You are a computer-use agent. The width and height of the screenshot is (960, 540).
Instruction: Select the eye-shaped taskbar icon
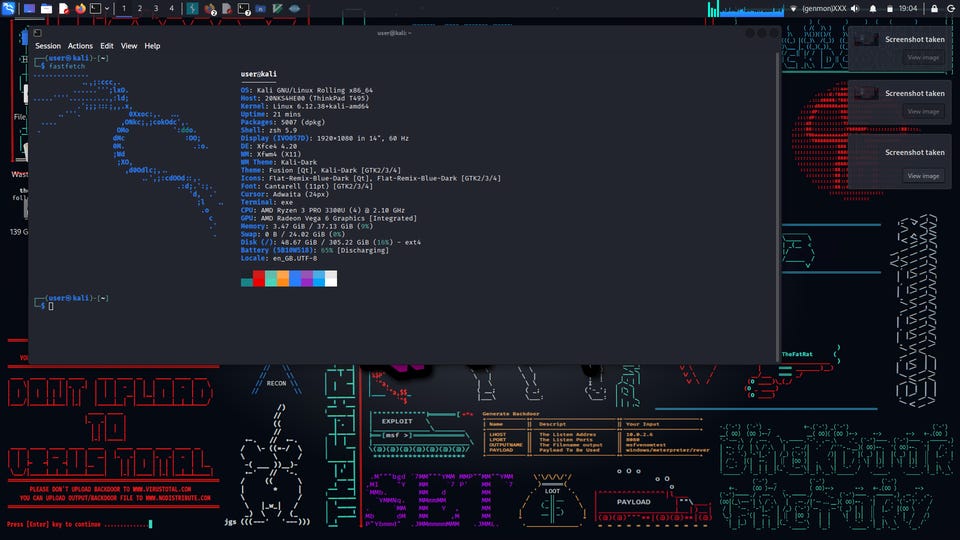point(294,9)
